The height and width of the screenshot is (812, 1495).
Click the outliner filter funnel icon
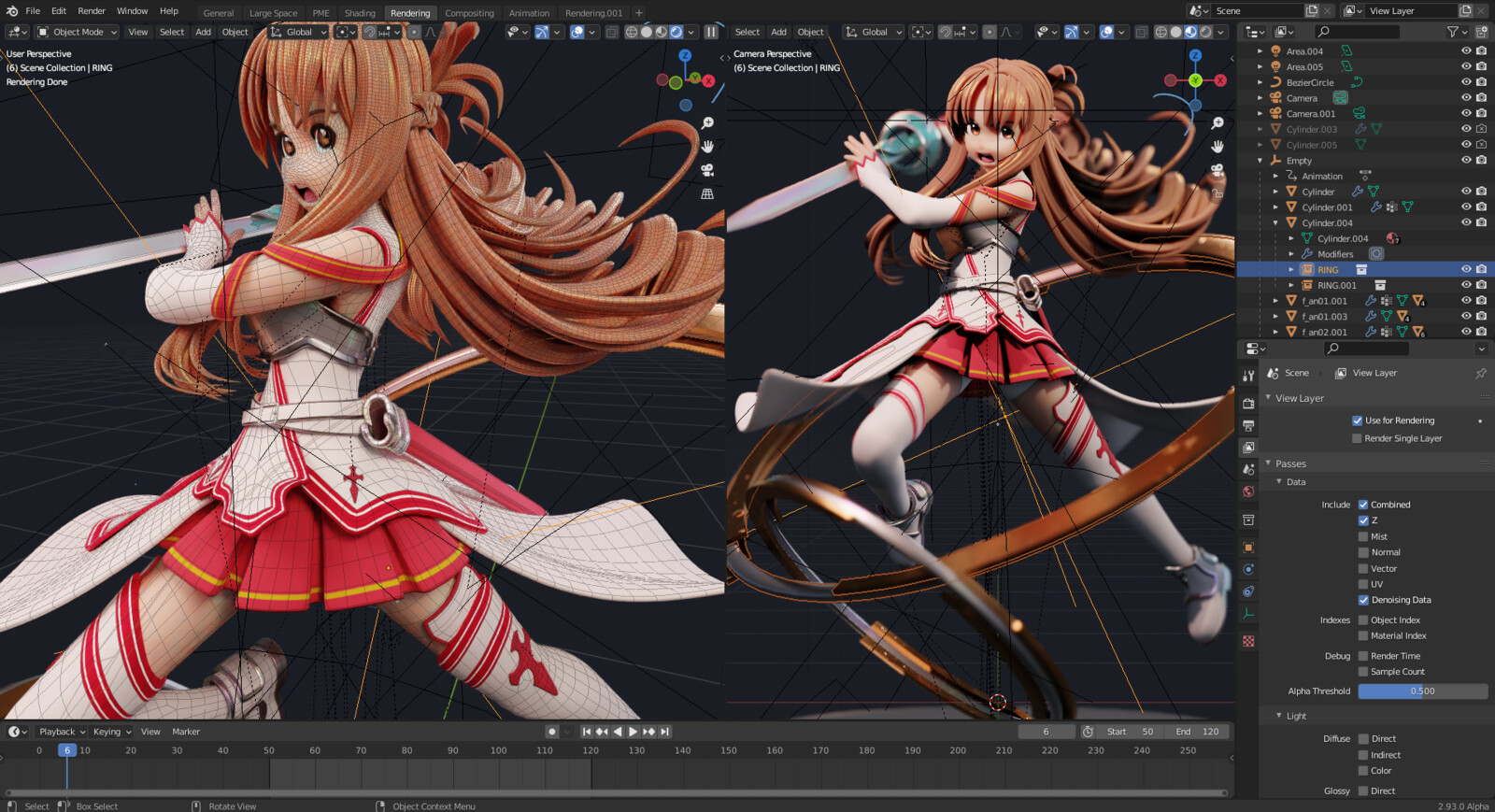[x=1452, y=32]
